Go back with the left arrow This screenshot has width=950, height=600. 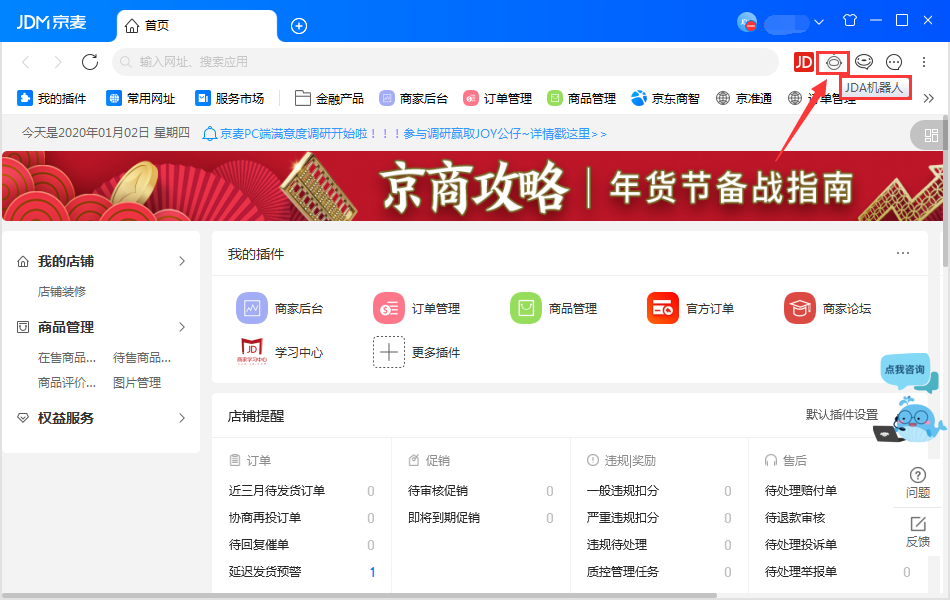coord(26,62)
